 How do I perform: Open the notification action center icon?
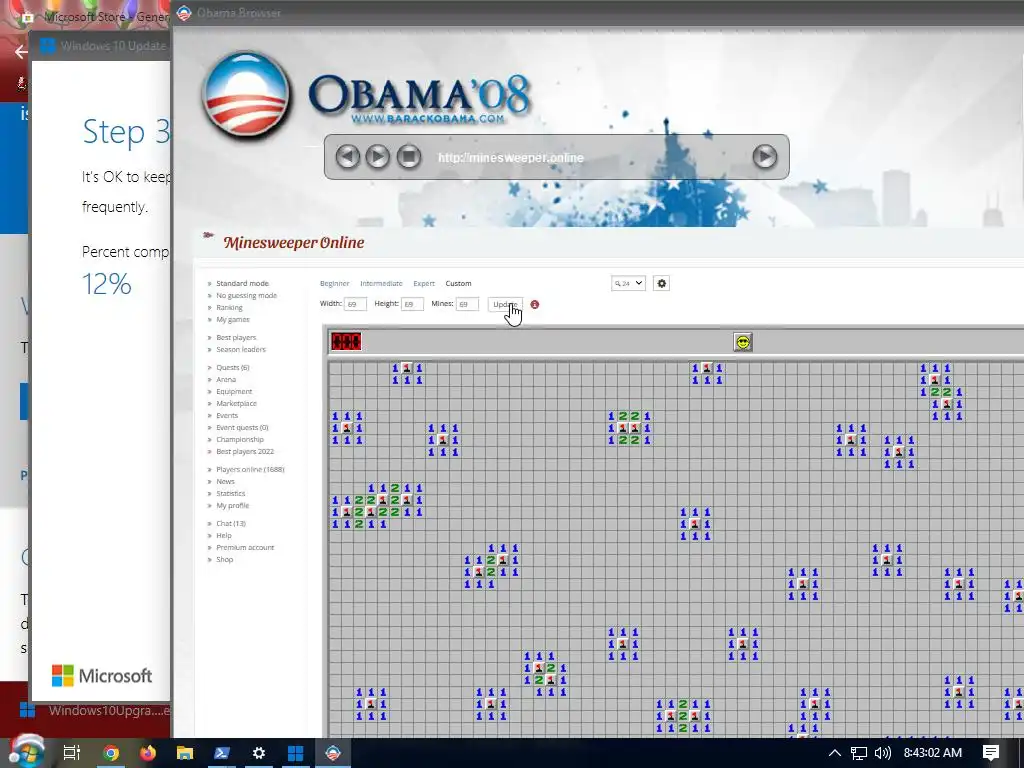(991, 753)
